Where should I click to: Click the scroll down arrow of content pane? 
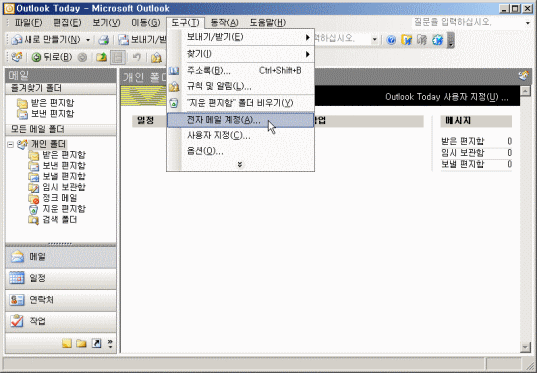[525, 347]
